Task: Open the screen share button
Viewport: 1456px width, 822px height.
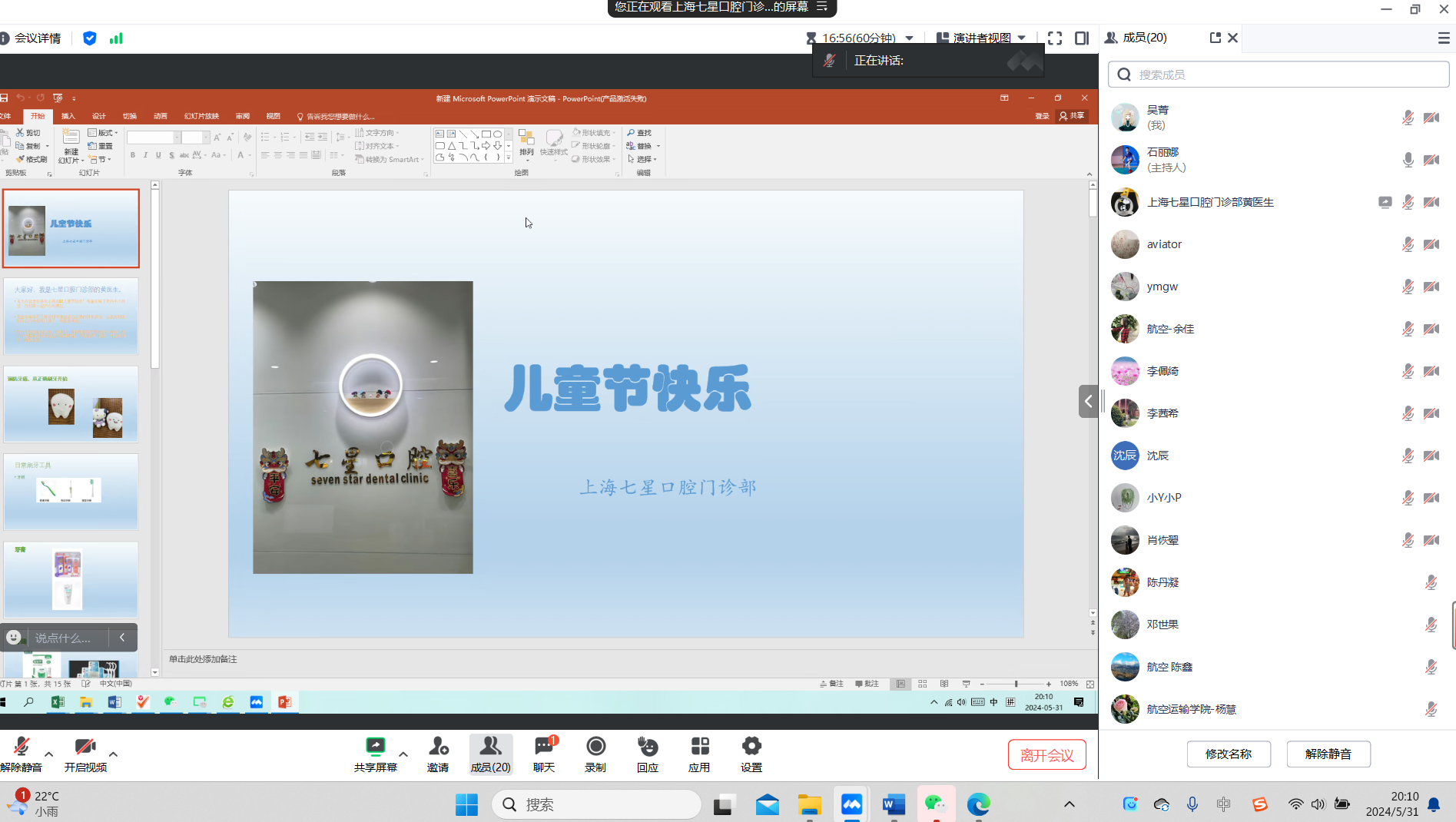Action: 375,754
